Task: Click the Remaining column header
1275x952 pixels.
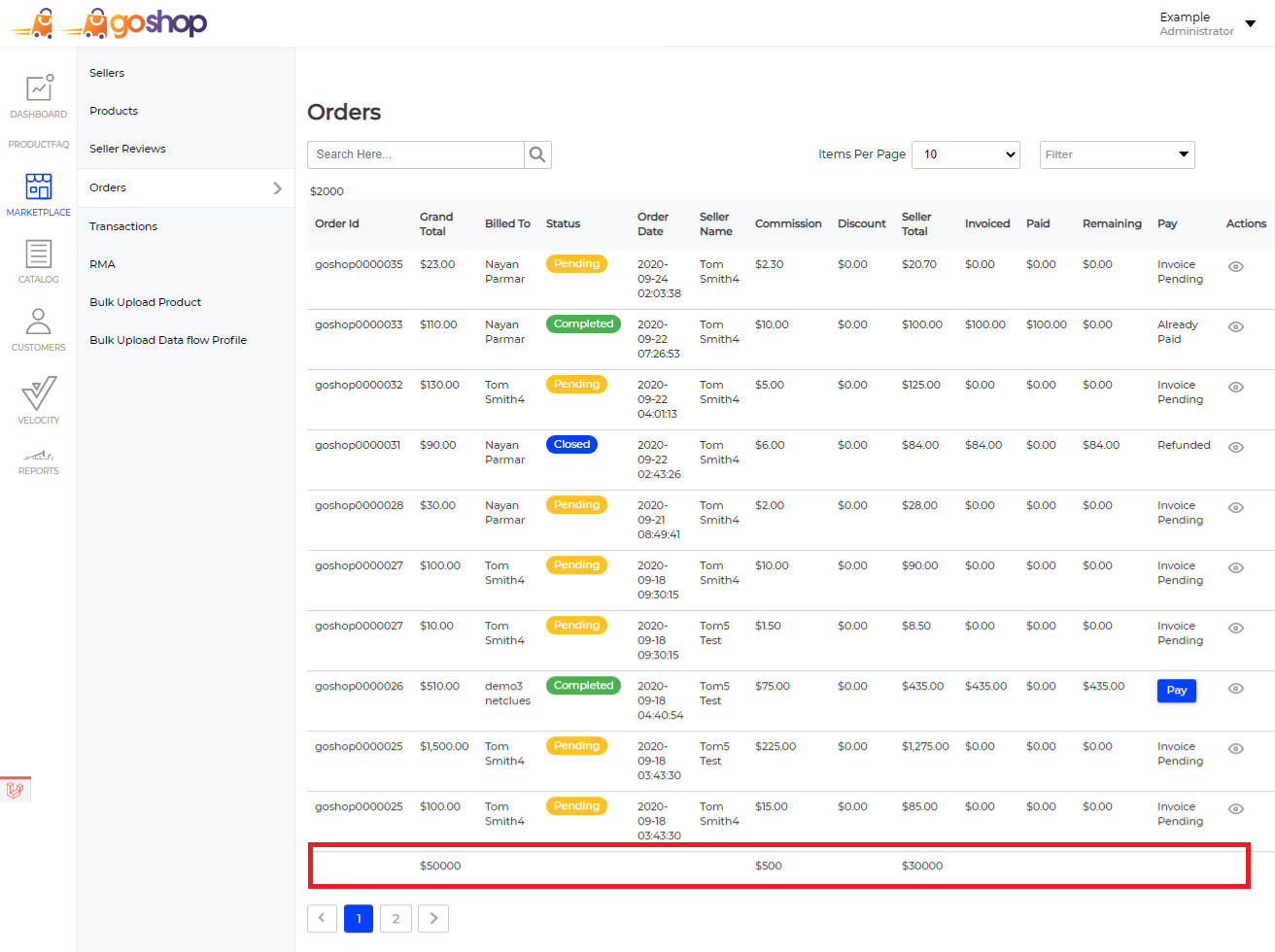Action: pos(1112,223)
